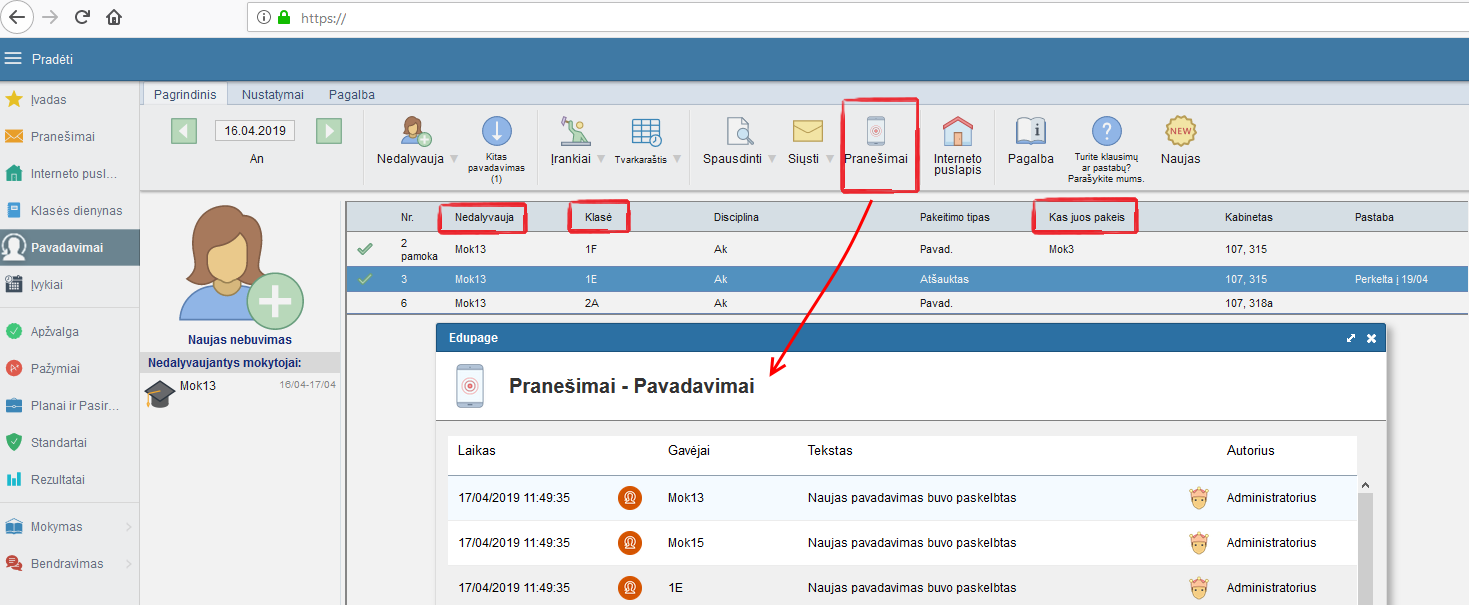Switch to the Nustatymai tab
The image size is (1469, 607).
(272, 94)
